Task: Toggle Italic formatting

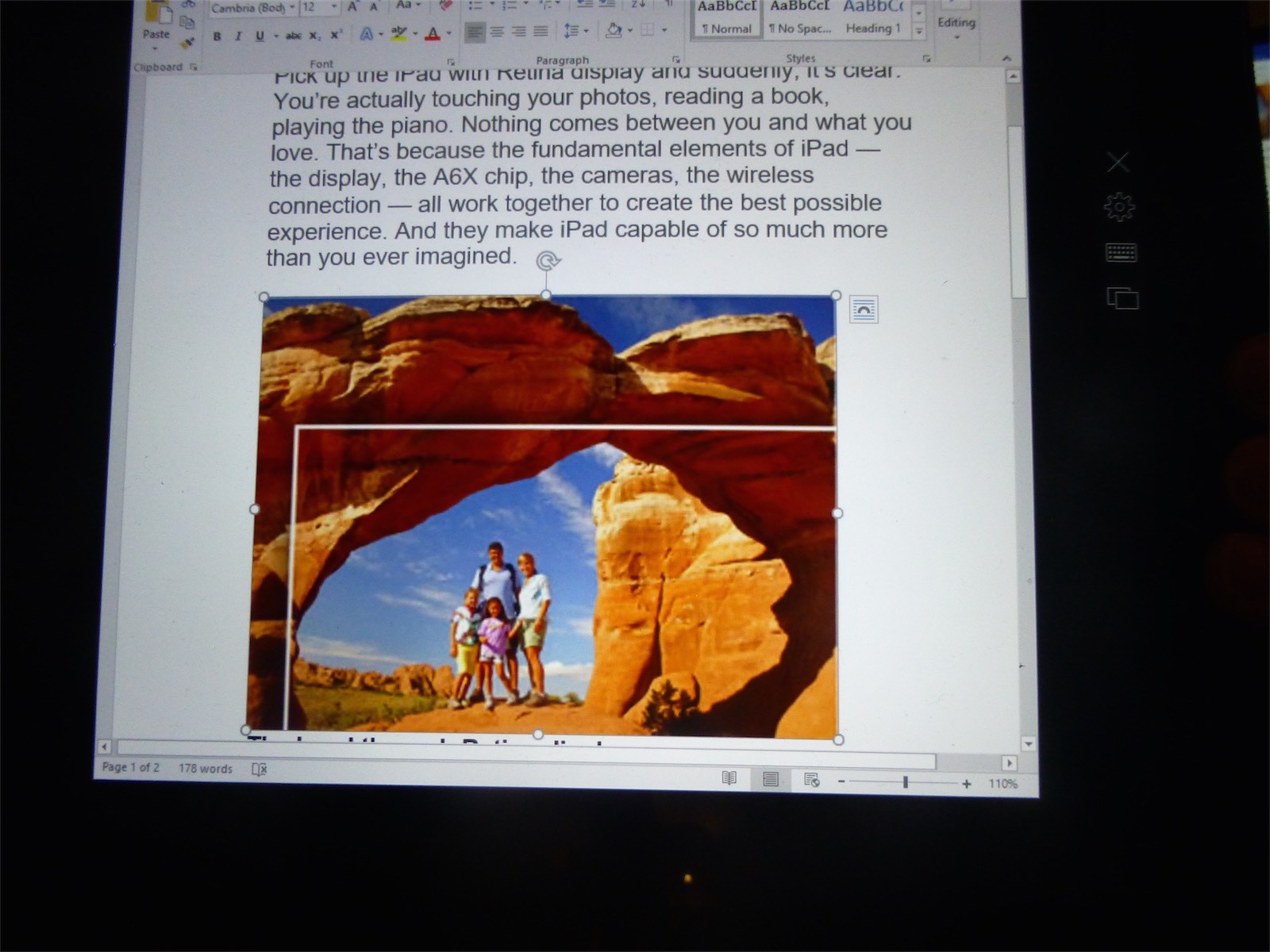Action: [238, 36]
